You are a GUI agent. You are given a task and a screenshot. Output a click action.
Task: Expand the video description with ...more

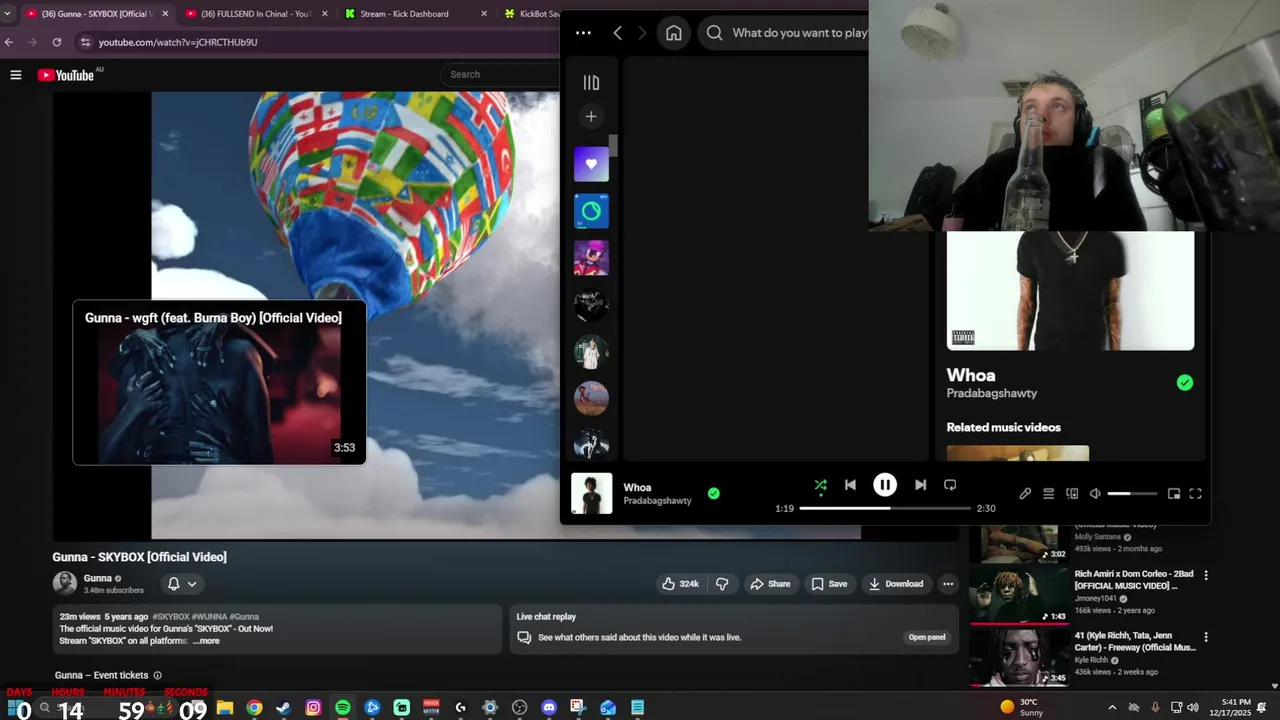206,641
